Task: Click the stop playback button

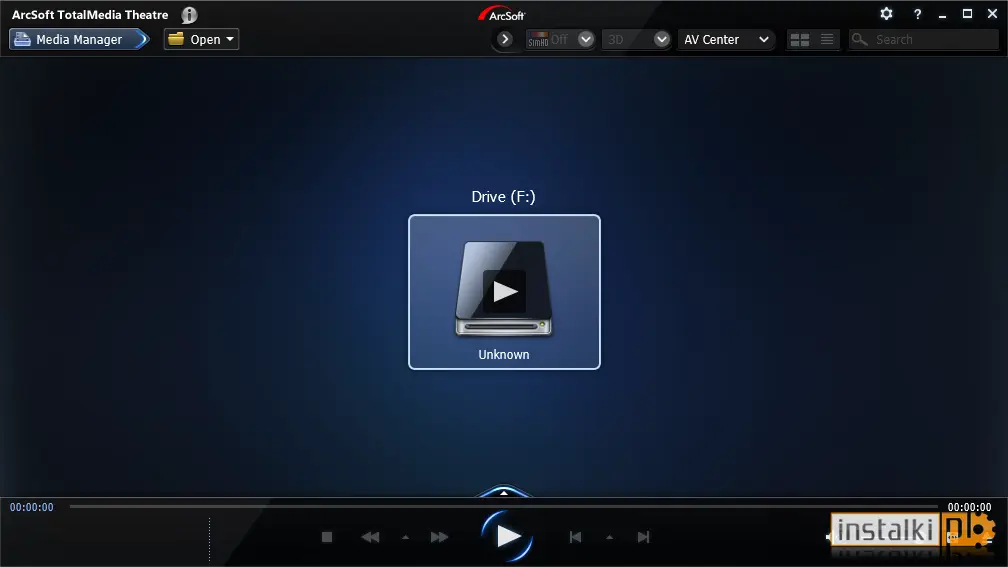Action: click(x=327, y=537)
